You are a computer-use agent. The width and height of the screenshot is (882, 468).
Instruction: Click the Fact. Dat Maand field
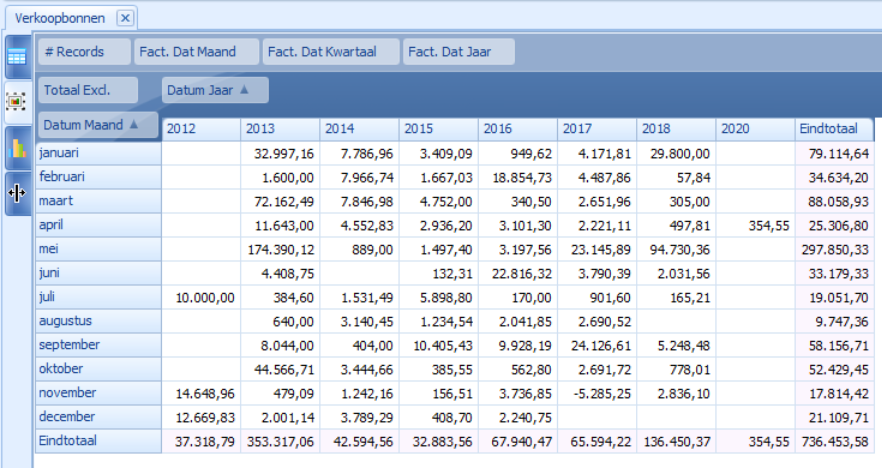click(x=196, y=52)
